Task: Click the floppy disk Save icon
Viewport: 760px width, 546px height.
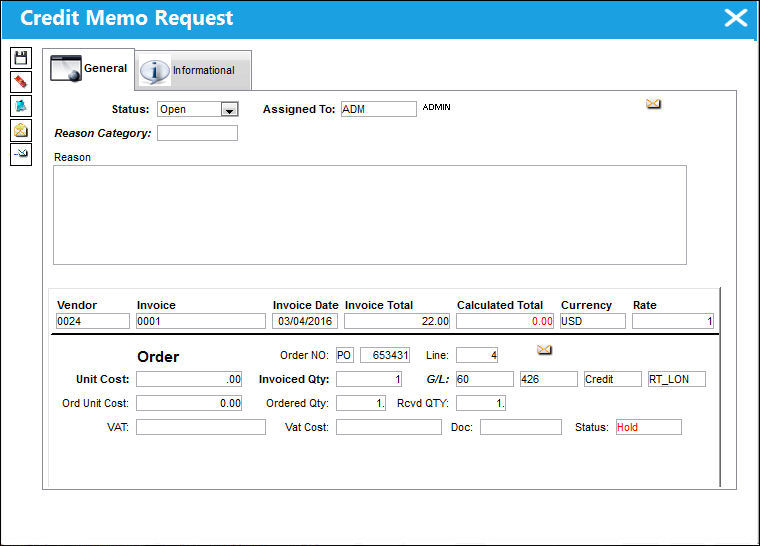Action: [21, 58]
